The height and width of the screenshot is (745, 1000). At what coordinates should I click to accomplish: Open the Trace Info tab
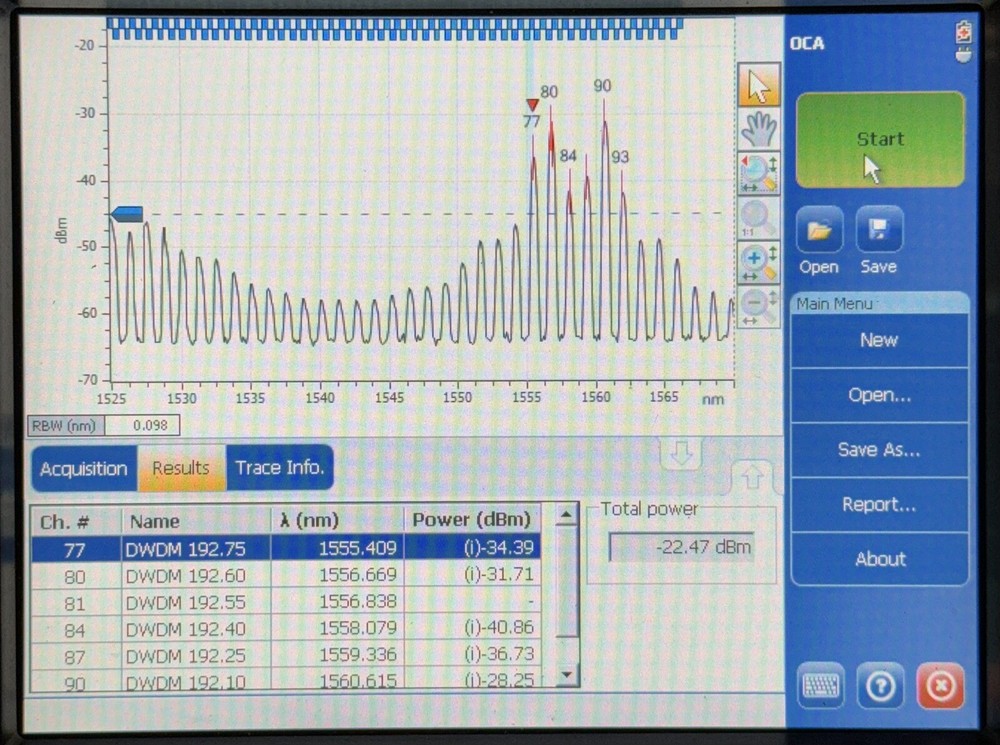279,467
